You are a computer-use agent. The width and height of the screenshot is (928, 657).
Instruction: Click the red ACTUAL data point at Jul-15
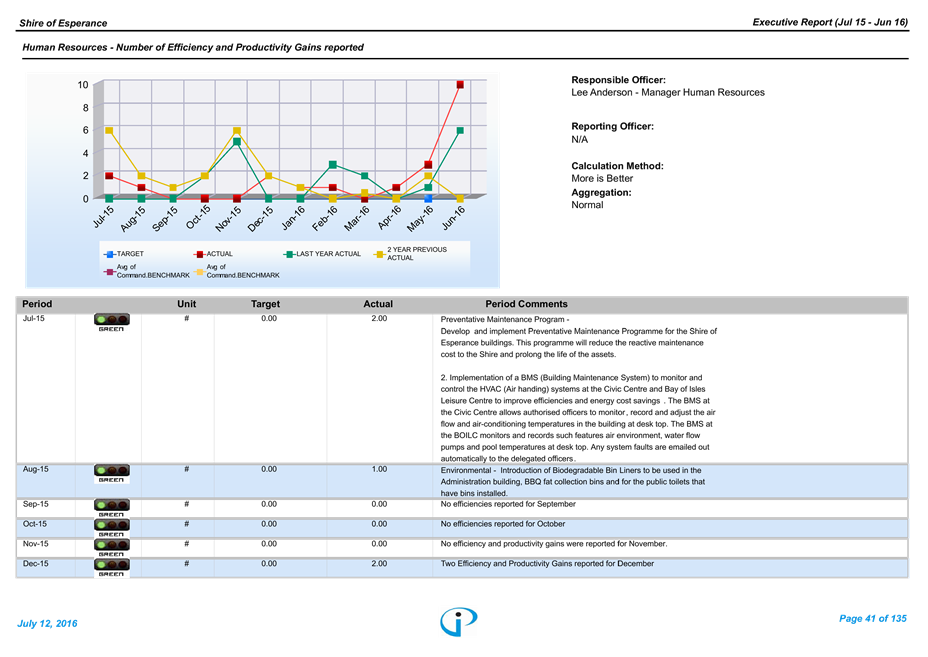pyautogui.click(x=109, y=176)
